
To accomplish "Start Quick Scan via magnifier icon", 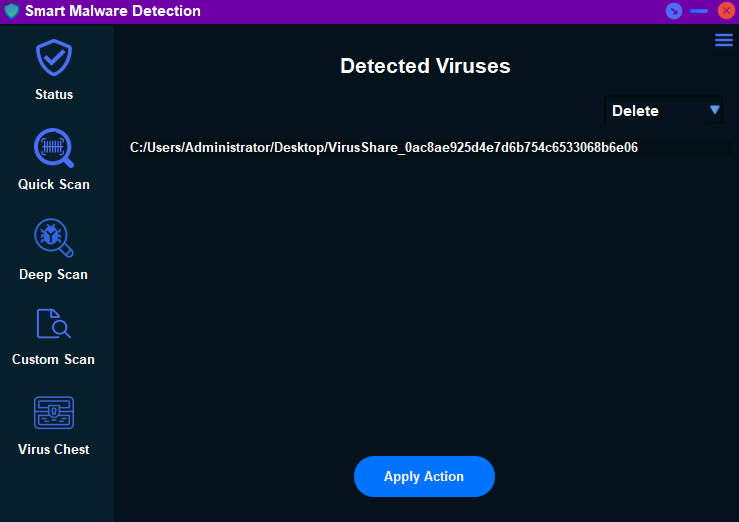I will click(x=54, y=148).
